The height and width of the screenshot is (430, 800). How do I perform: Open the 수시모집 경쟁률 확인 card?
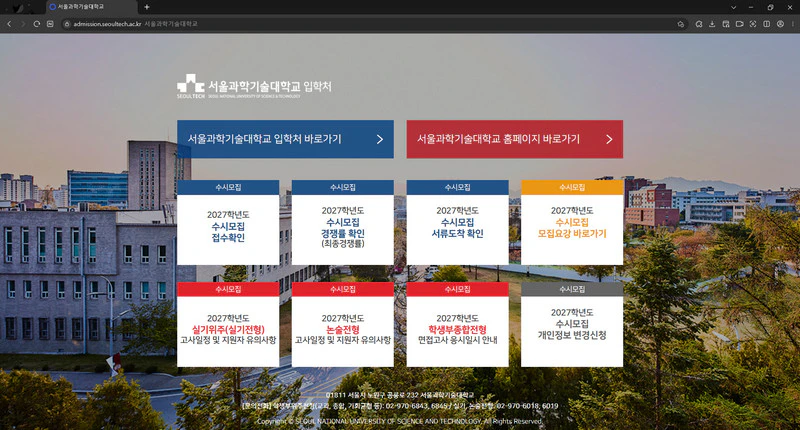(x=343, y=222)
